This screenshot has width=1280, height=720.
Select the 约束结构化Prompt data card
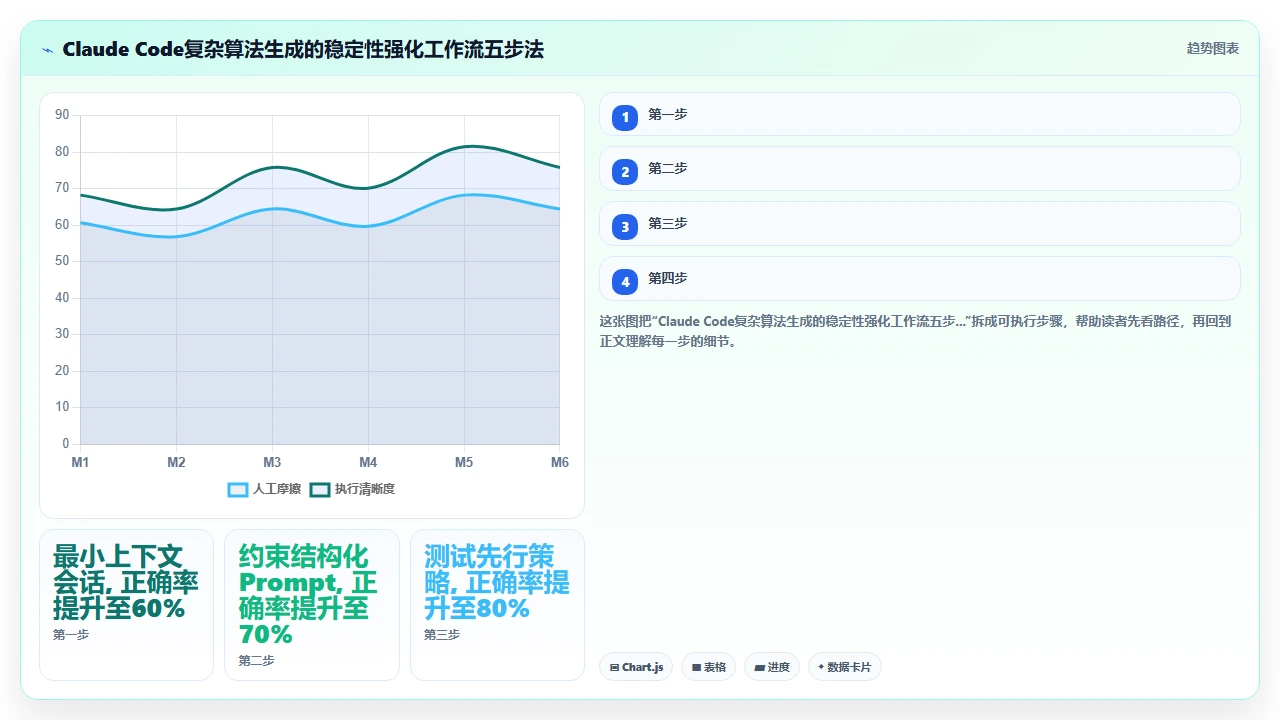coord(312,605)
